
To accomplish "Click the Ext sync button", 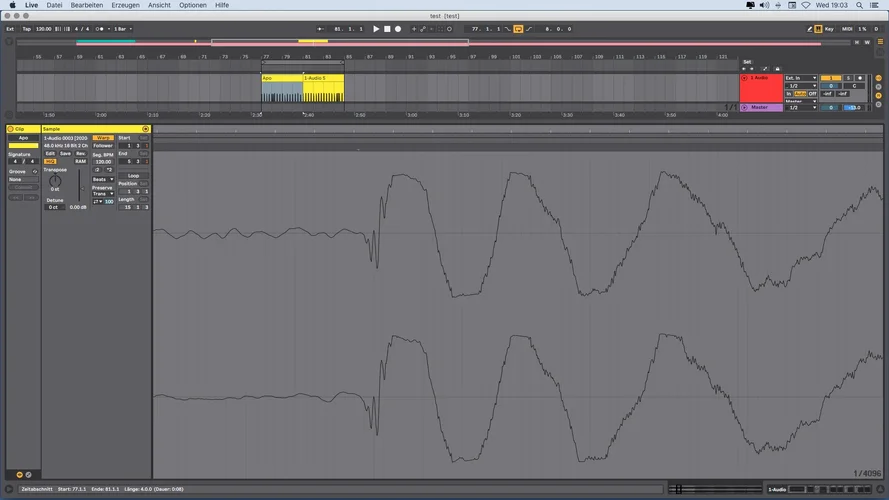I will point(10,29).
